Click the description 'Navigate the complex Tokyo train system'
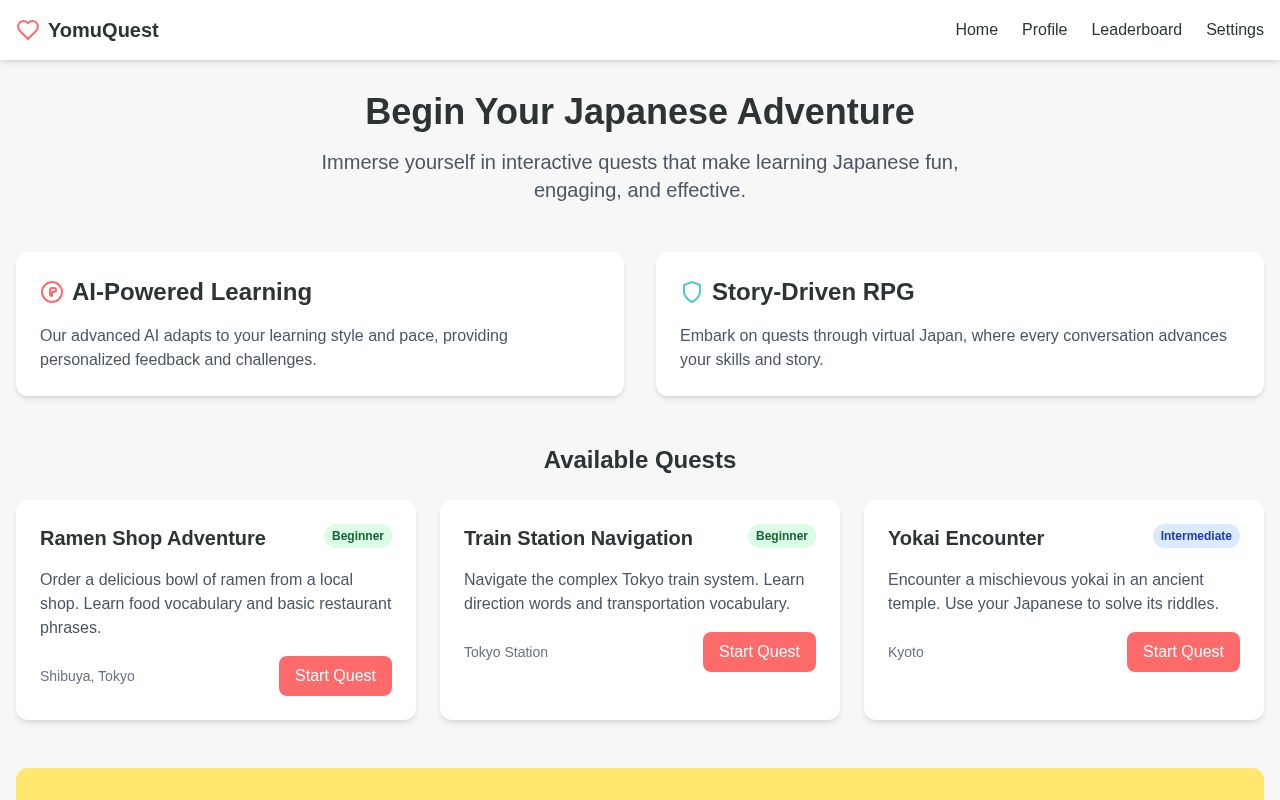Viewport: 1280px width, 800px height. pyautogui.click(x=634, y=592)
